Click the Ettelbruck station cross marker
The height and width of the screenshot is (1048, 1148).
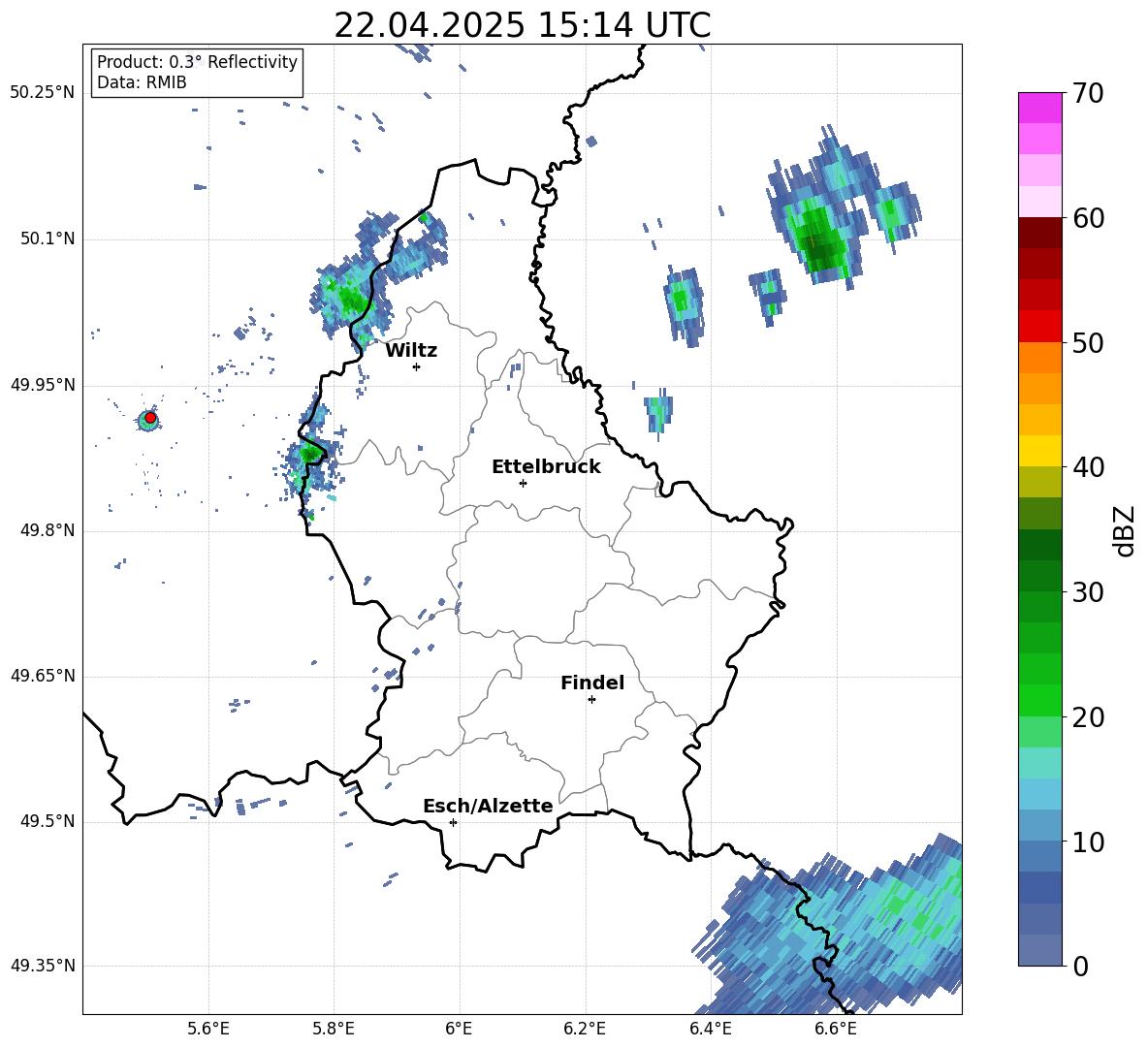tap(523, 483)
